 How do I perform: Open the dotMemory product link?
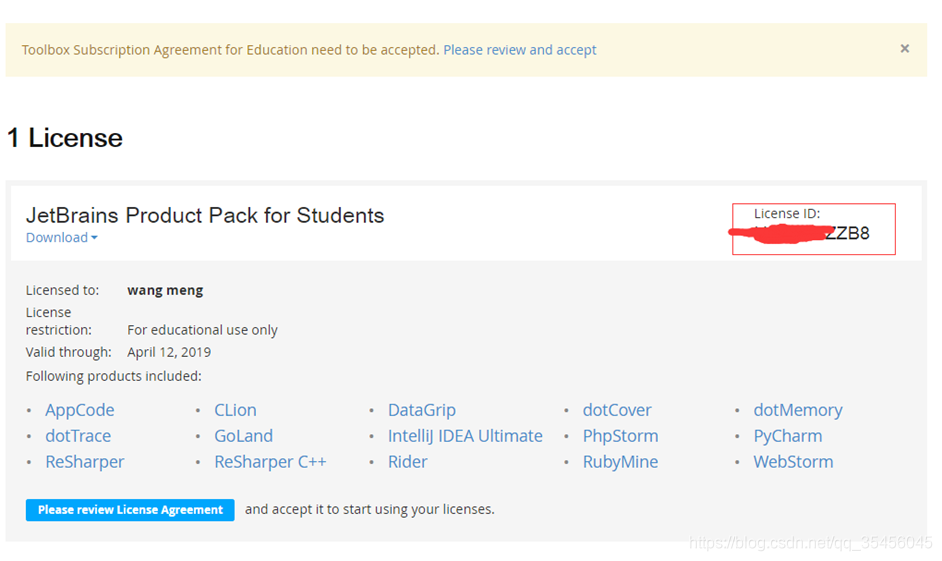pyautogui.click(x=798, y=410)
